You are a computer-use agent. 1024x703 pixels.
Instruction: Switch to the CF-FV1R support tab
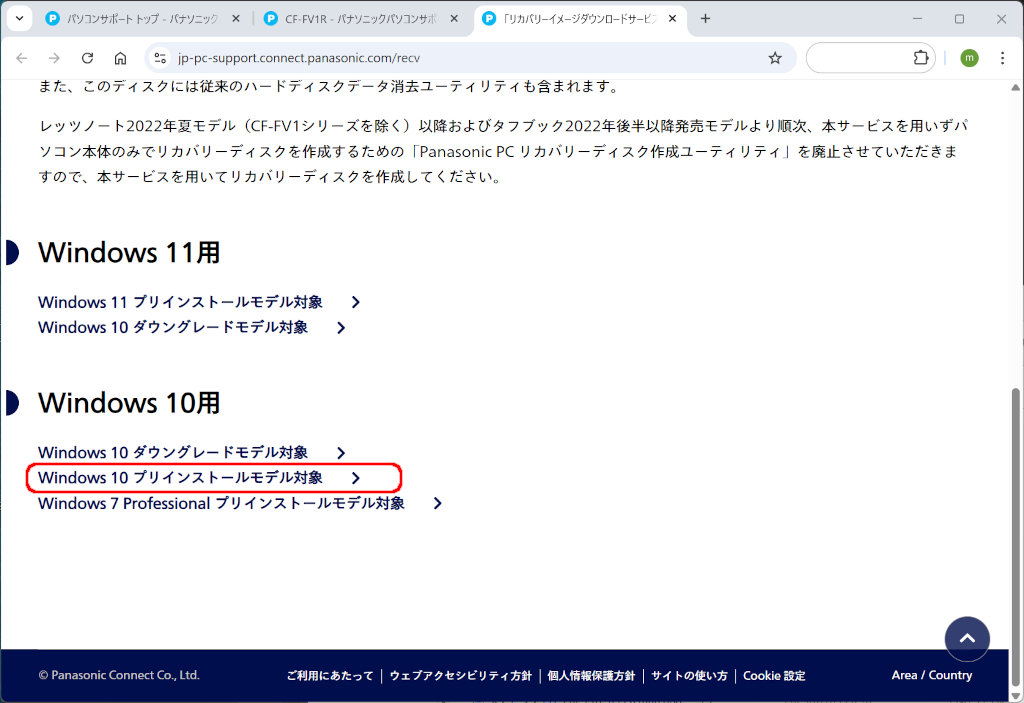pos(362,19)
